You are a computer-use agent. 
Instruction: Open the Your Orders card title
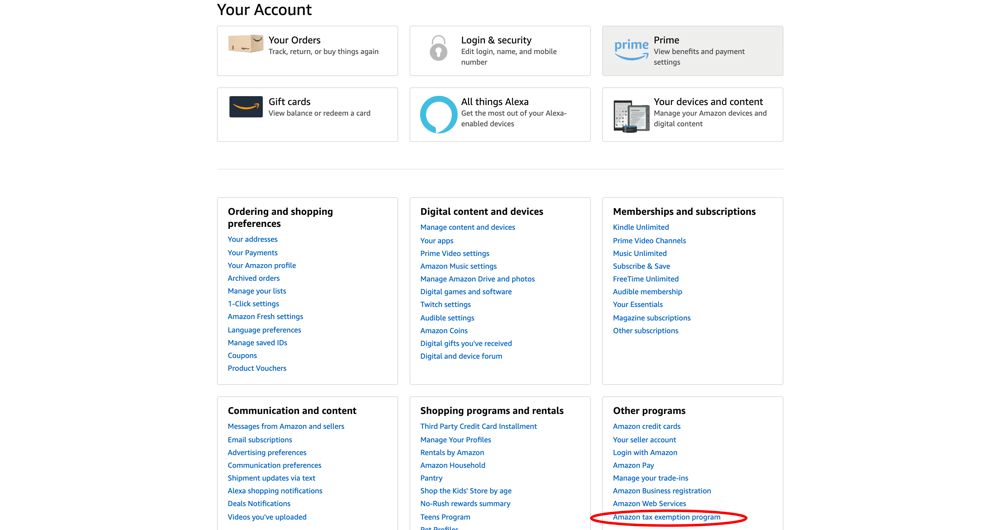tap(294, 40)
